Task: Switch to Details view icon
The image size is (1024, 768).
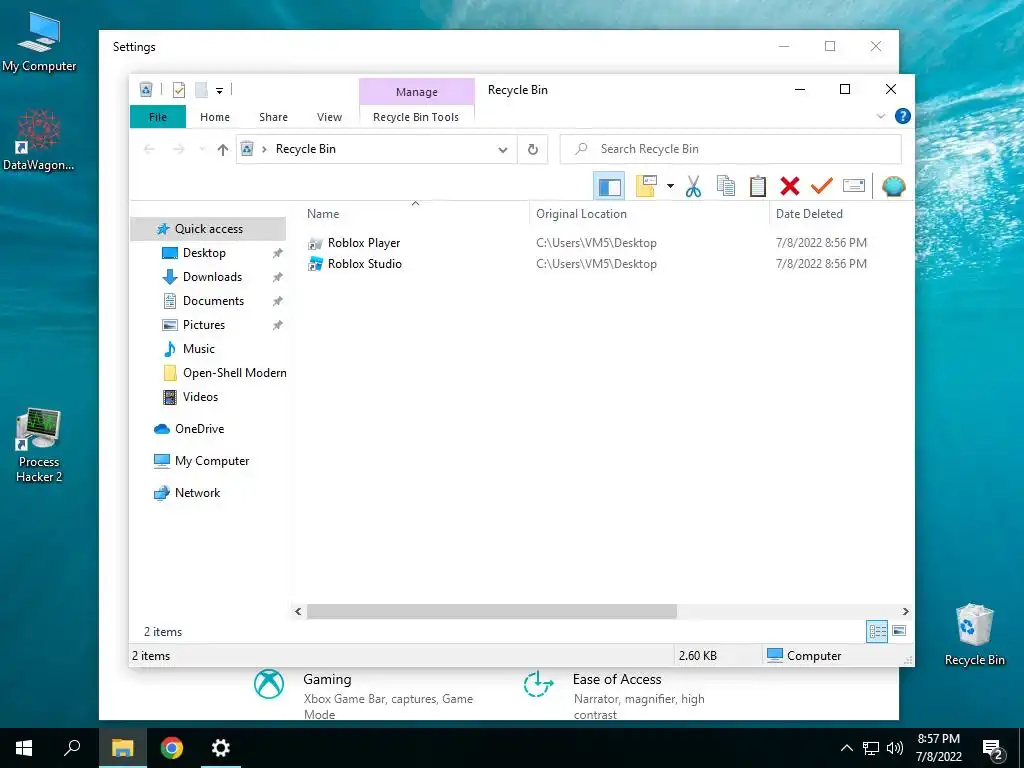Action: coord(877,631)
